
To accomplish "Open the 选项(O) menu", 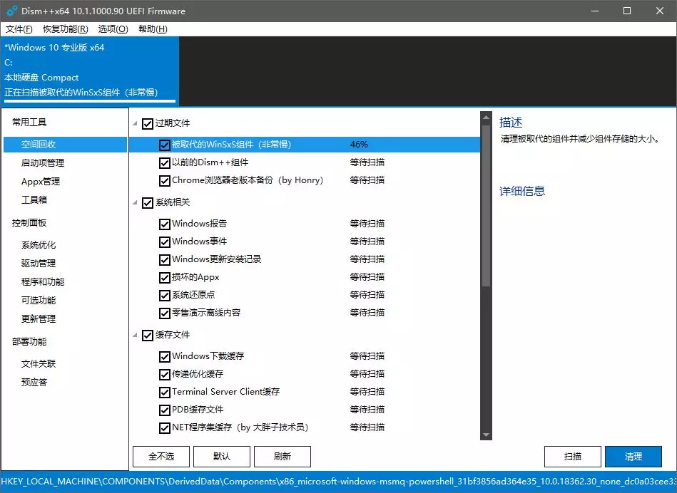I will tap(113, 29).
